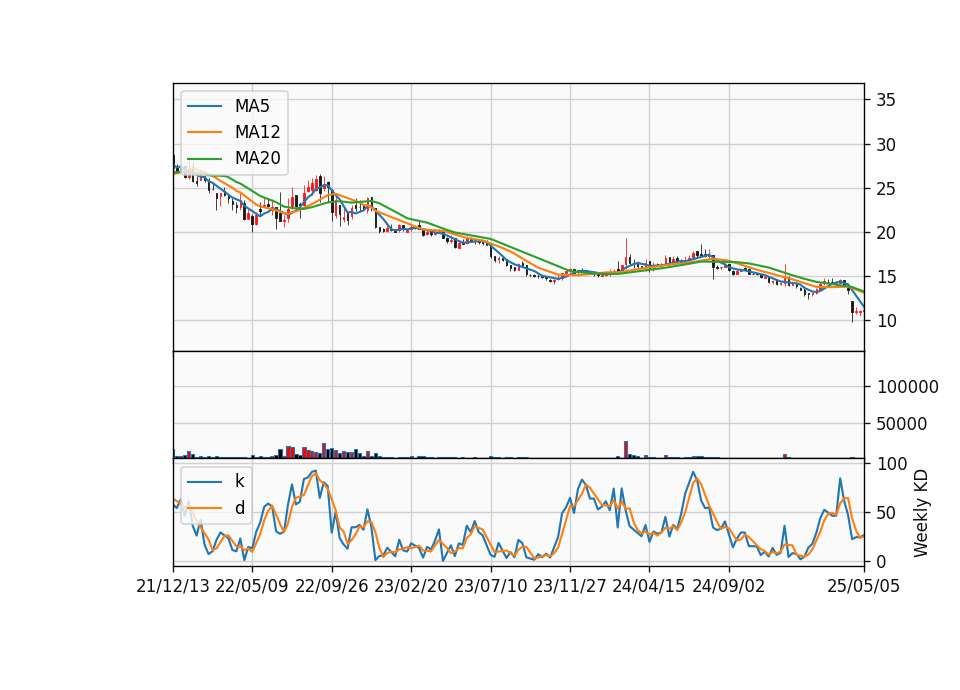
Task: Click the volume axis value 100000
Action: tap(907, 387)
